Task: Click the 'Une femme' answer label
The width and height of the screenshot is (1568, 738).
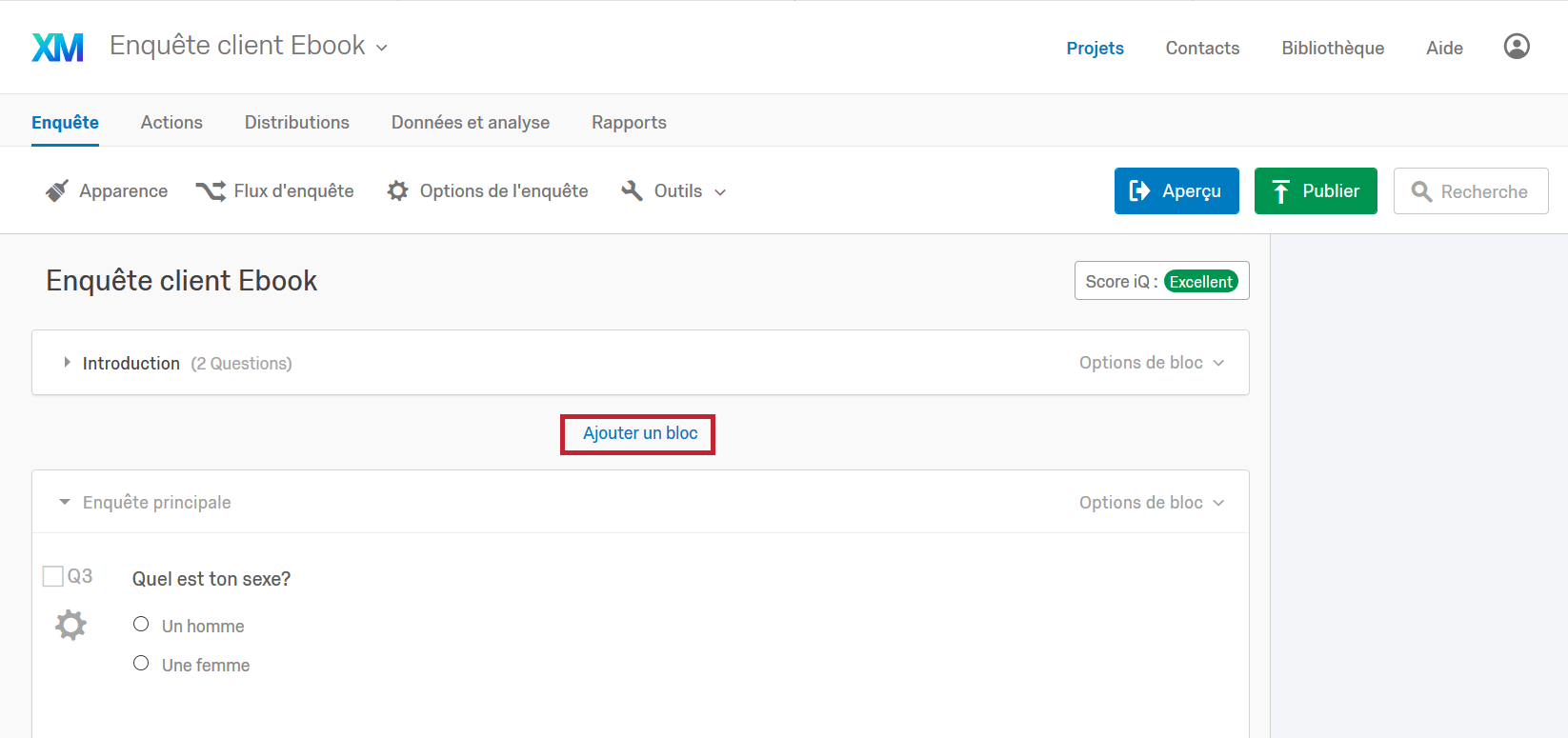Action: pyautogui.click(x=206, y=666)
